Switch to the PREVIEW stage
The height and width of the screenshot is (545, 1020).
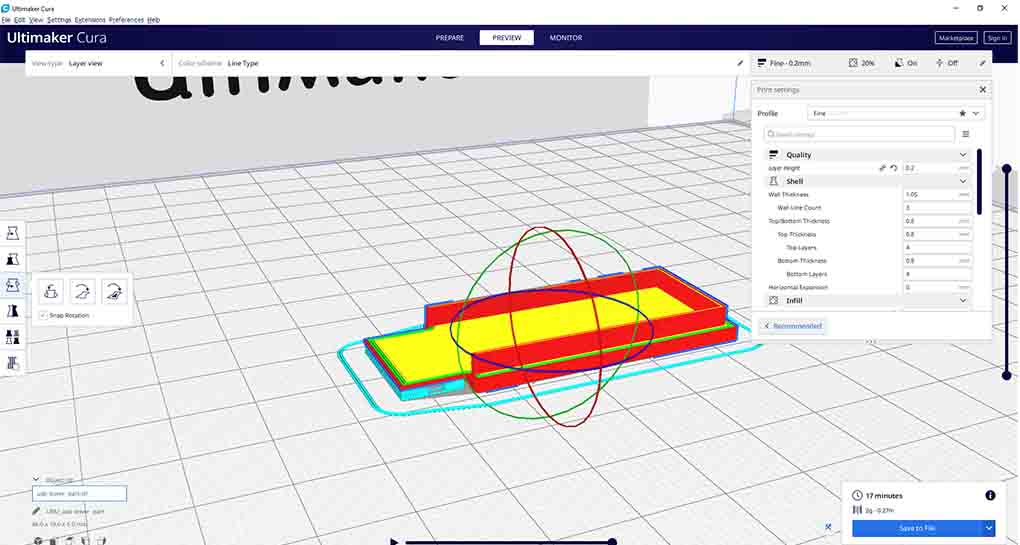(x=507, y=38)
